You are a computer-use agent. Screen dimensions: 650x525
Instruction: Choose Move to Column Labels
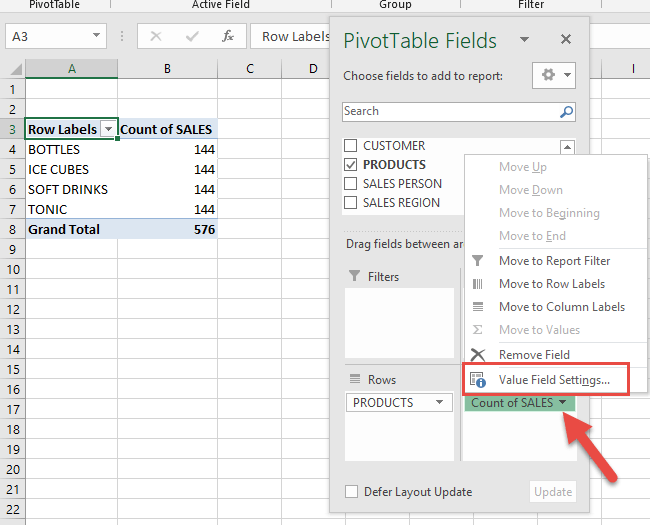[x=555, y=307]
